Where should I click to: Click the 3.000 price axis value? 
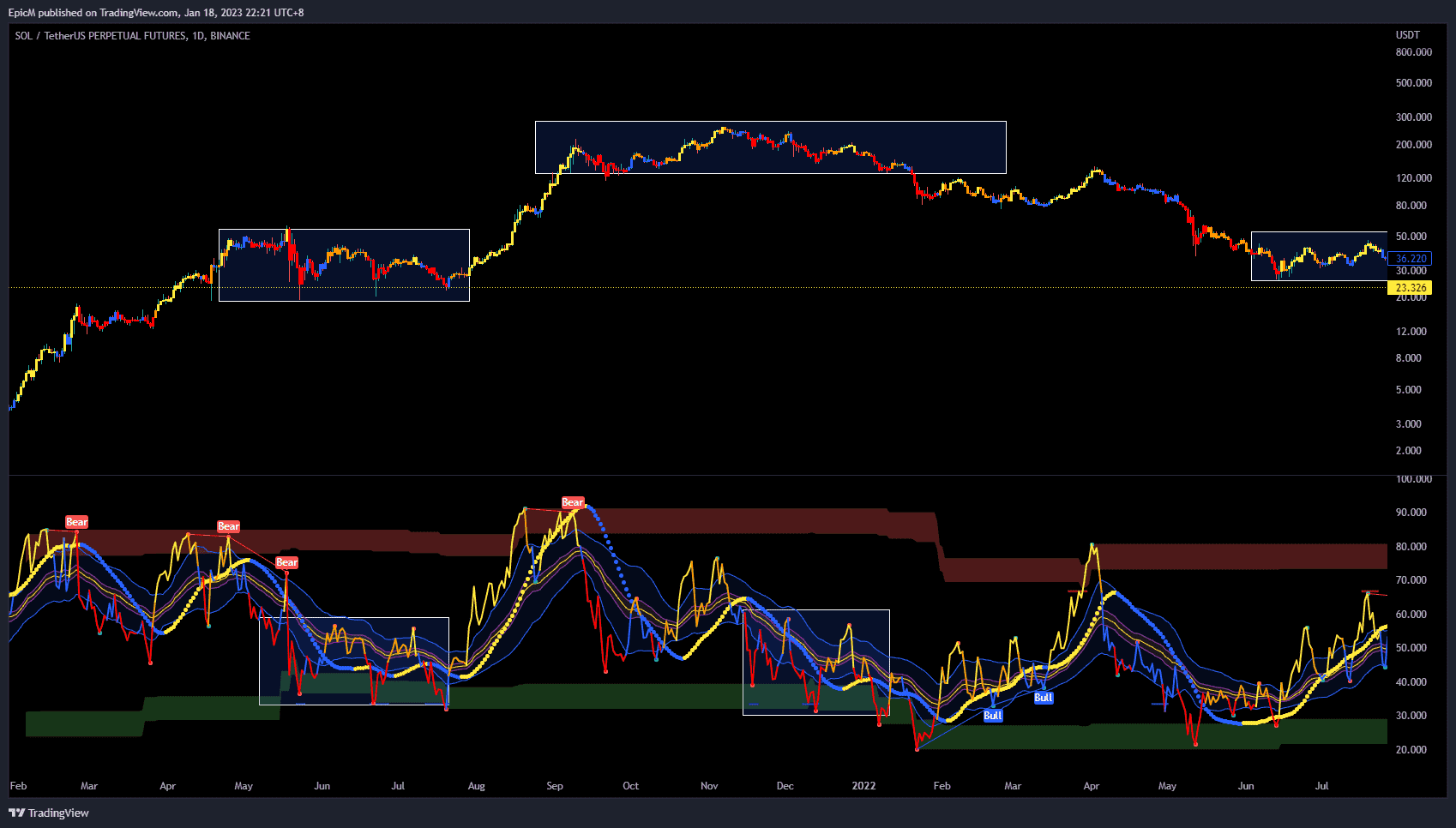[x=1409, y=424]
